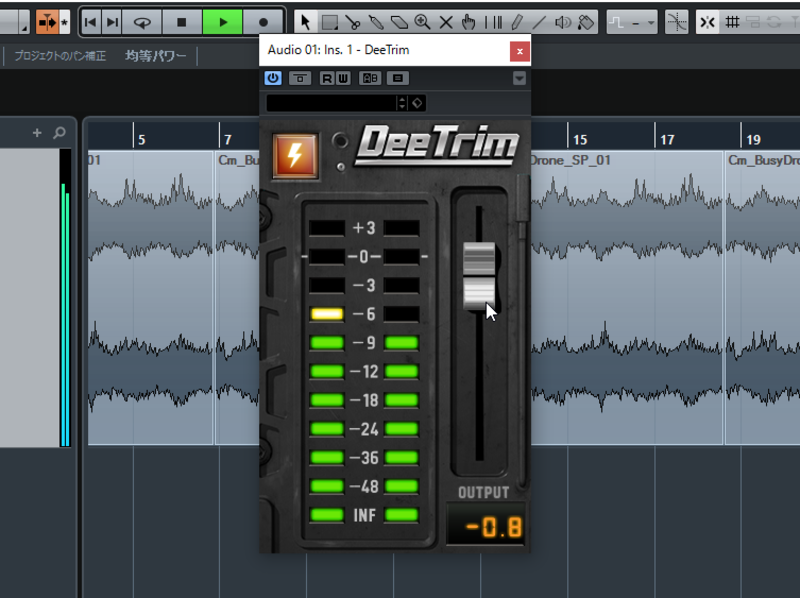Toggle the blue effect power button

(x=273, y=78)
